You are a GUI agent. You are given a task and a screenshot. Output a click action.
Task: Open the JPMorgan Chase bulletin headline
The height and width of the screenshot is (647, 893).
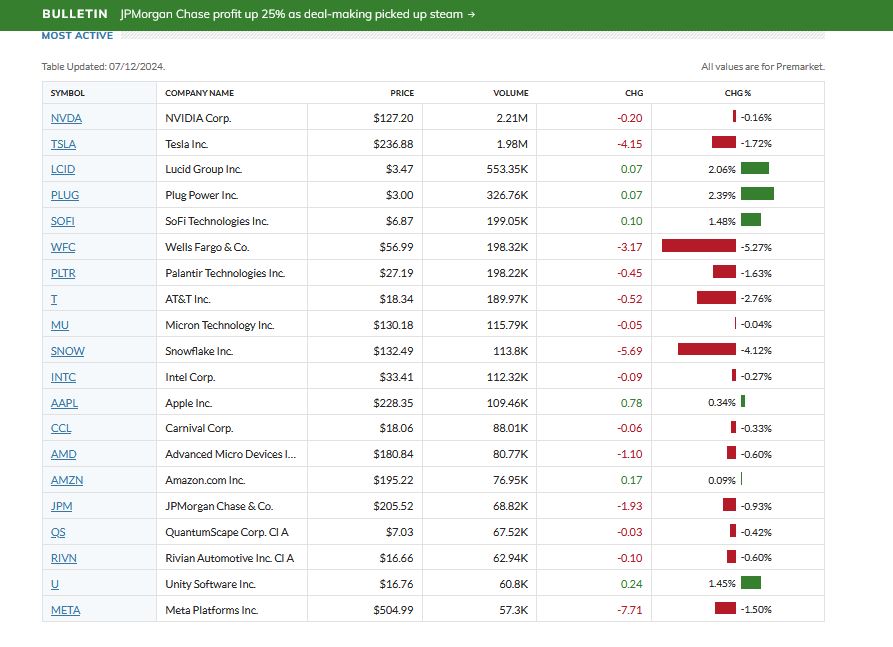(x=297, y=15)
